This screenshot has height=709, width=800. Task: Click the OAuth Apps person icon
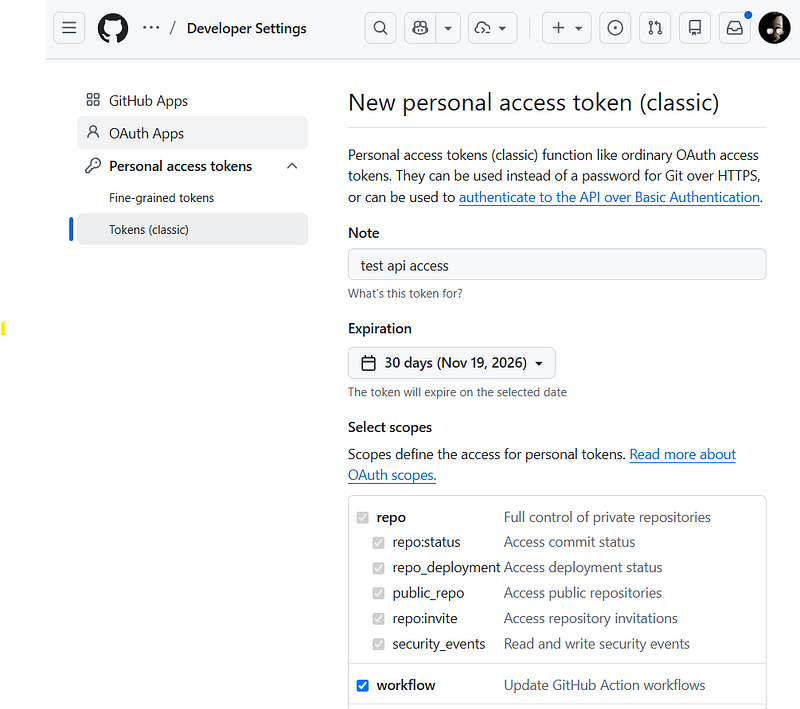(93, 132)
